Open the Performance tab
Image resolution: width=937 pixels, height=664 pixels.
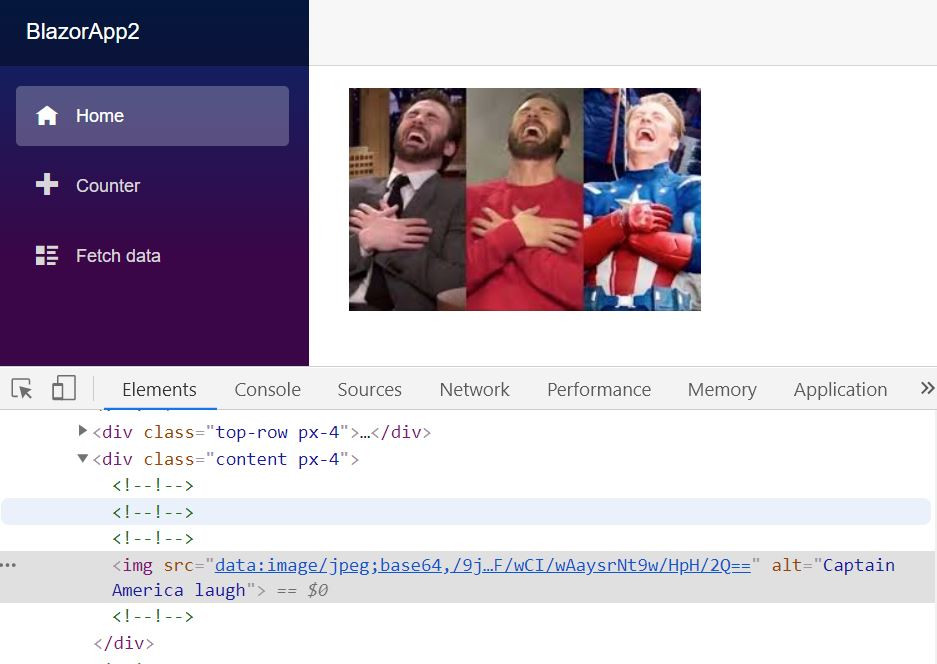click(x=599, y=390)
